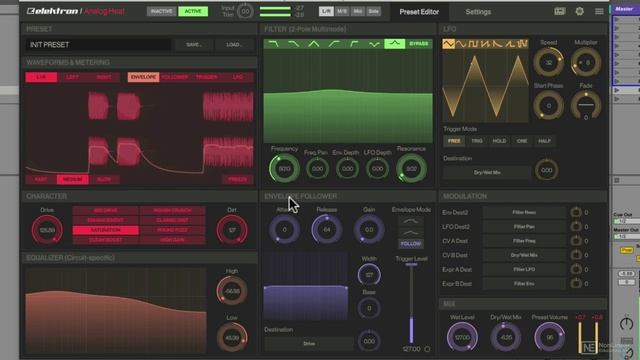Image resolution: width=640 pixels, height=360 pixels.
Task: Open CV A Dest dropdown showing Filter Freq
Action: pos(524,241)
